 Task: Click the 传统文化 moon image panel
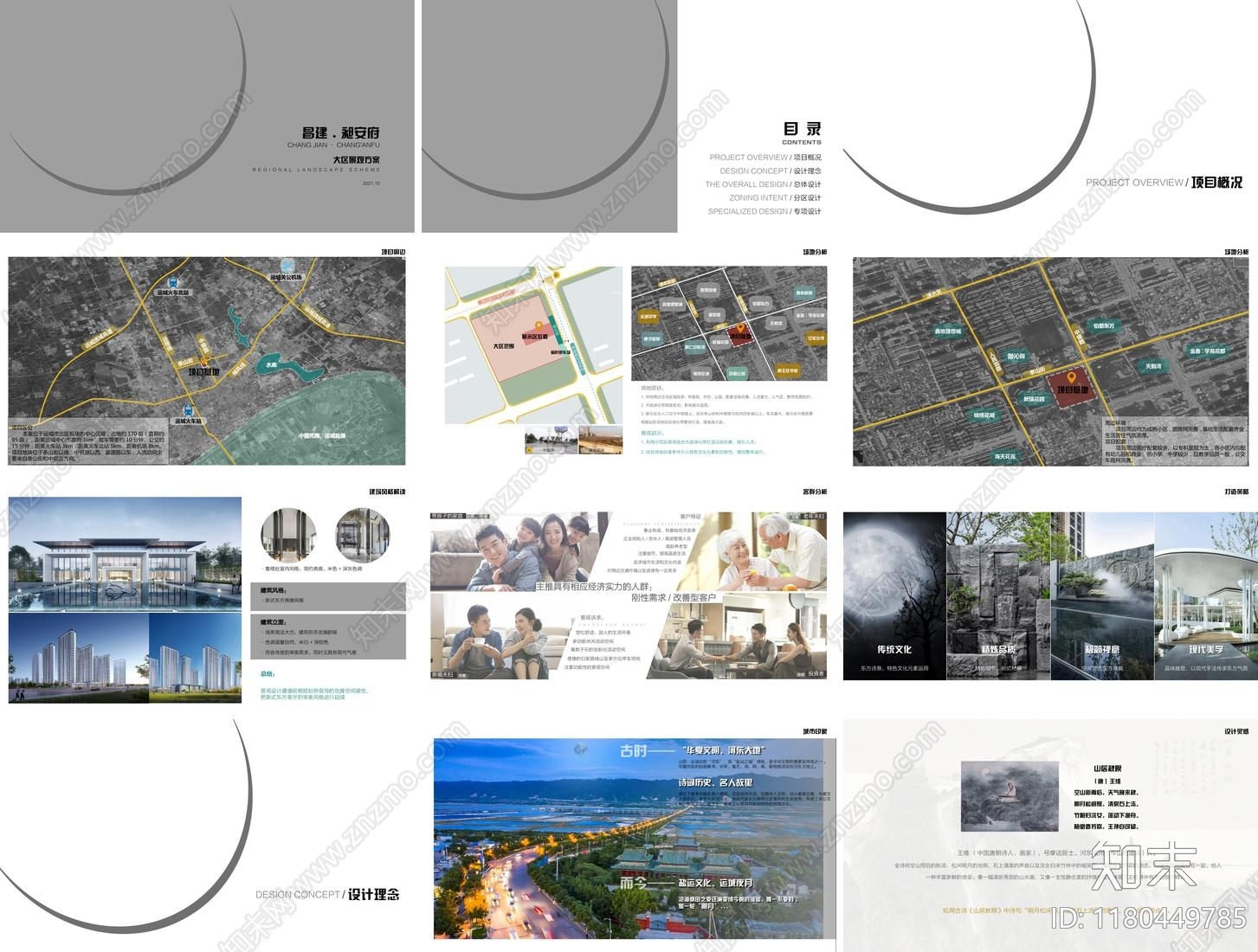[894, 595]
